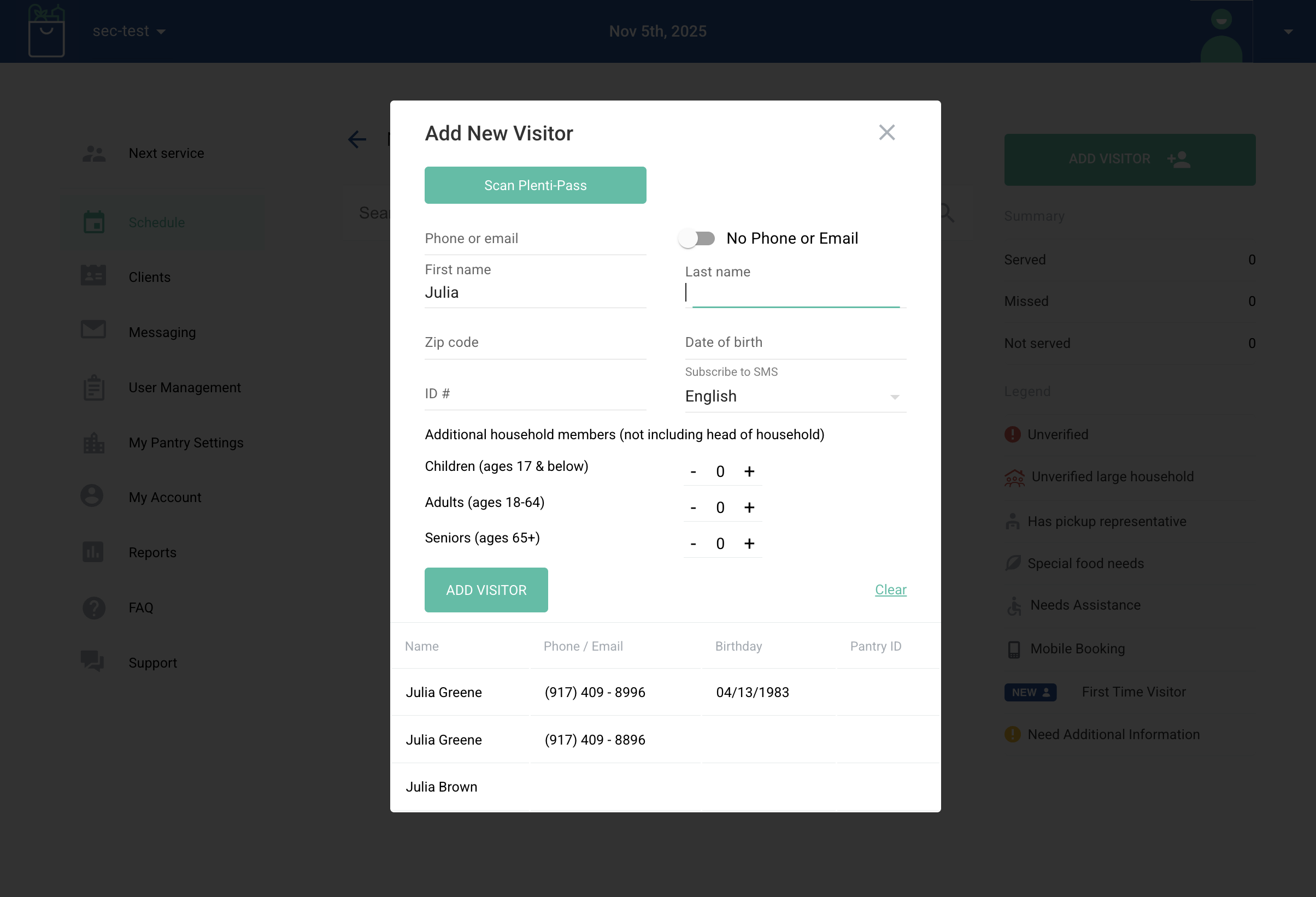The image size is (1316, 897).
Task: Open the FAQ page
Action: pyautogui.click(x=140, y=608)
